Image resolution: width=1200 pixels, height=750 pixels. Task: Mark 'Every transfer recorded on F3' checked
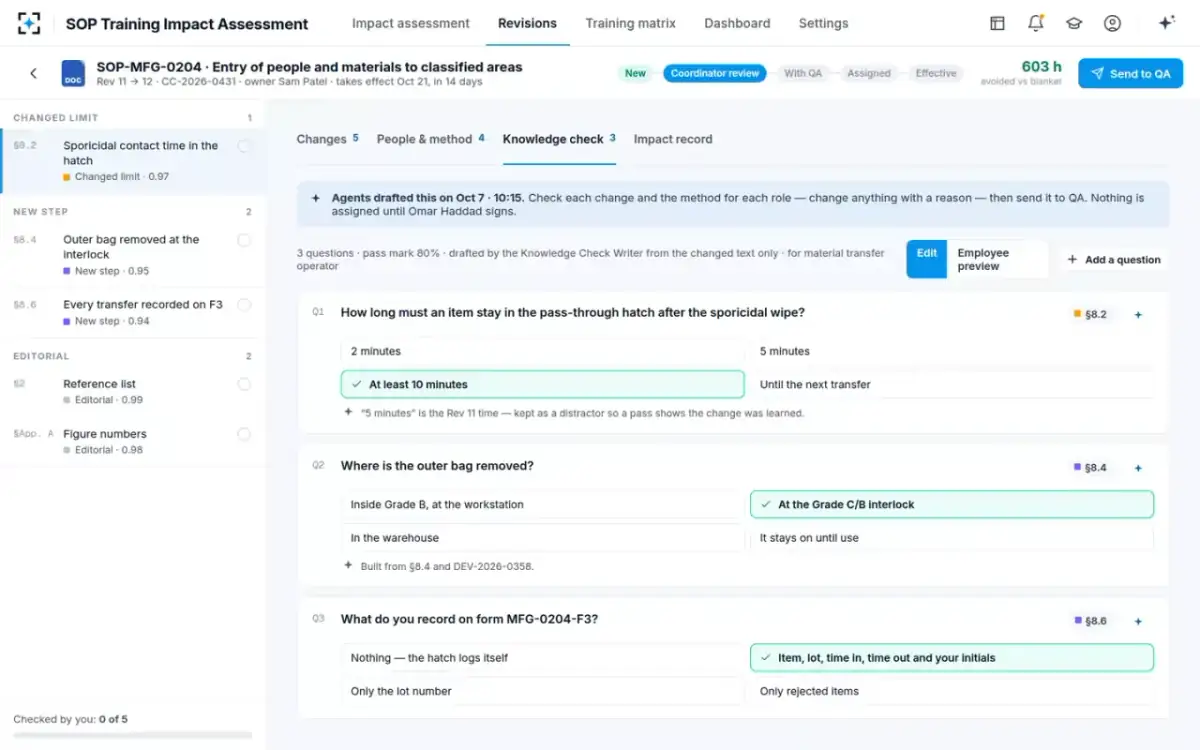tap(244, 304)
